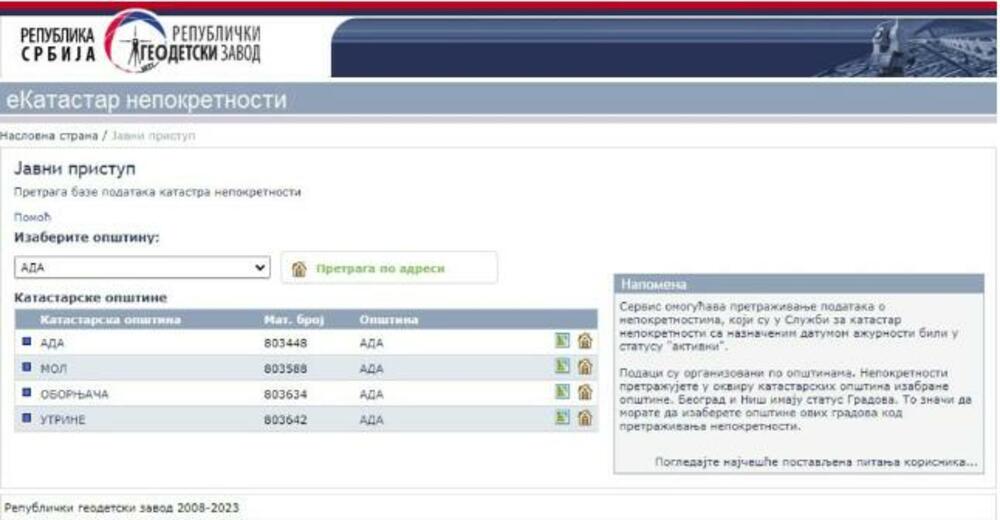1000x520 pixels.
Task: Click footer Републички геодетски завод 2008-2023
Action: pyautogui.click(x=121, y=508)
